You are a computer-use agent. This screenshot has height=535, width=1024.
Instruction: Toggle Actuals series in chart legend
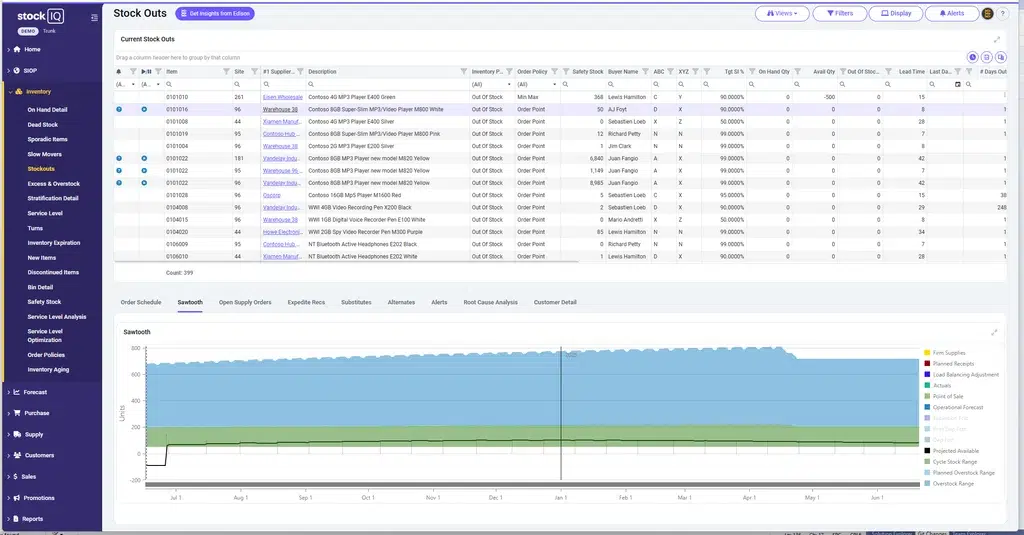click(937, 385)
